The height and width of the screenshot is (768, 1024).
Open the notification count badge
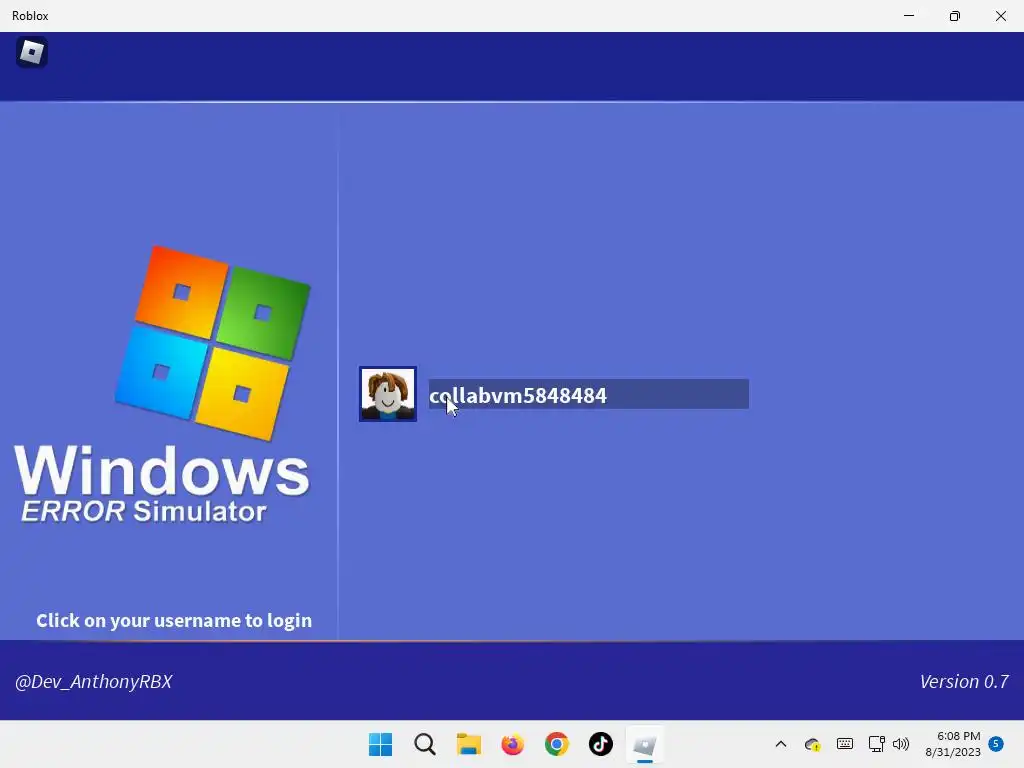[996, 743]
